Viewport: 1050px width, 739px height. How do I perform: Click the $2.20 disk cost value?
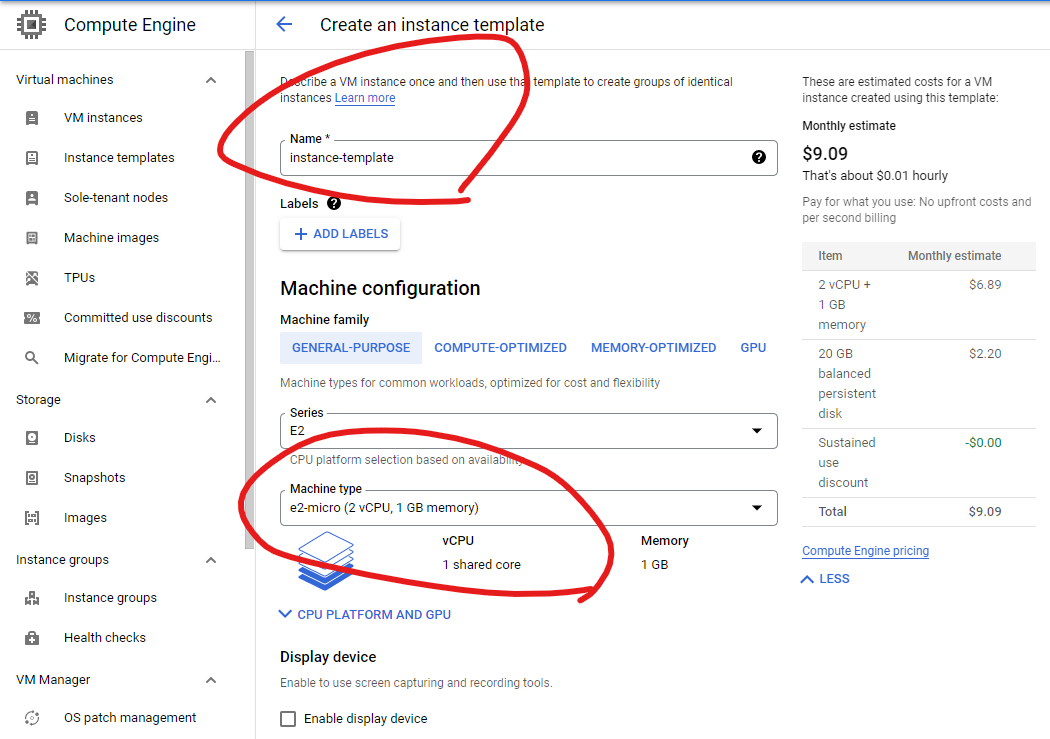pos(985,353)
